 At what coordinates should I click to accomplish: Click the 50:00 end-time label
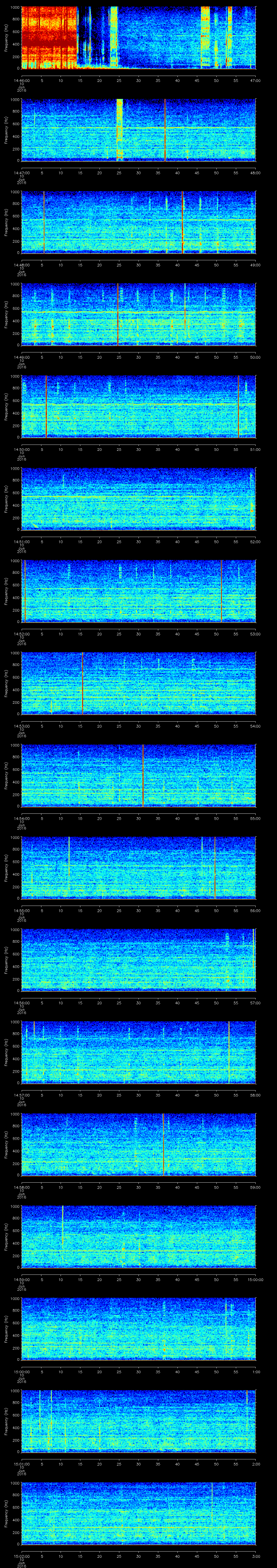pyautogui.click(x=255, y=357)
